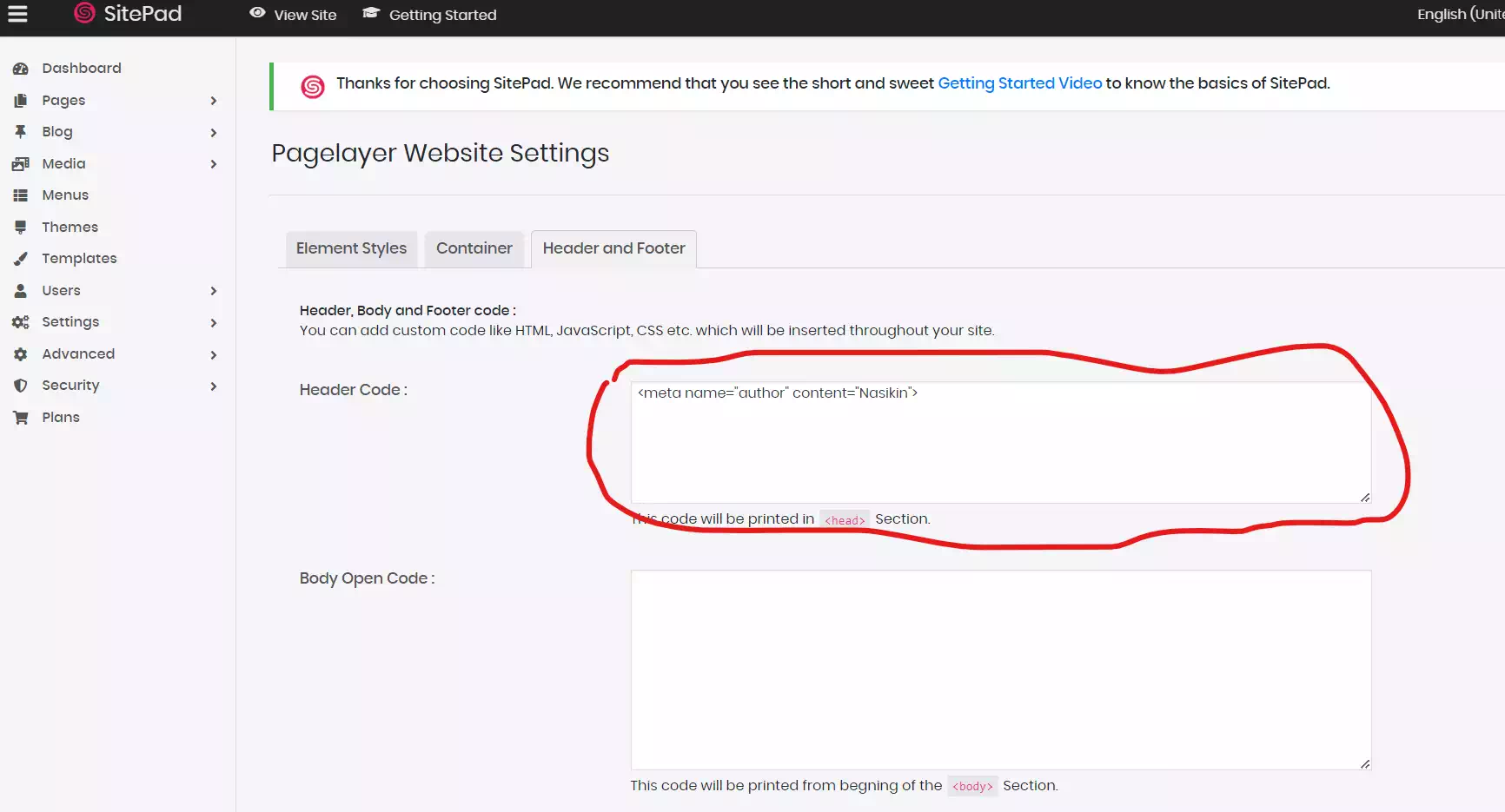
Task: Click the 'Header, Body and Footer code :' text
Action: pos(408,311)
